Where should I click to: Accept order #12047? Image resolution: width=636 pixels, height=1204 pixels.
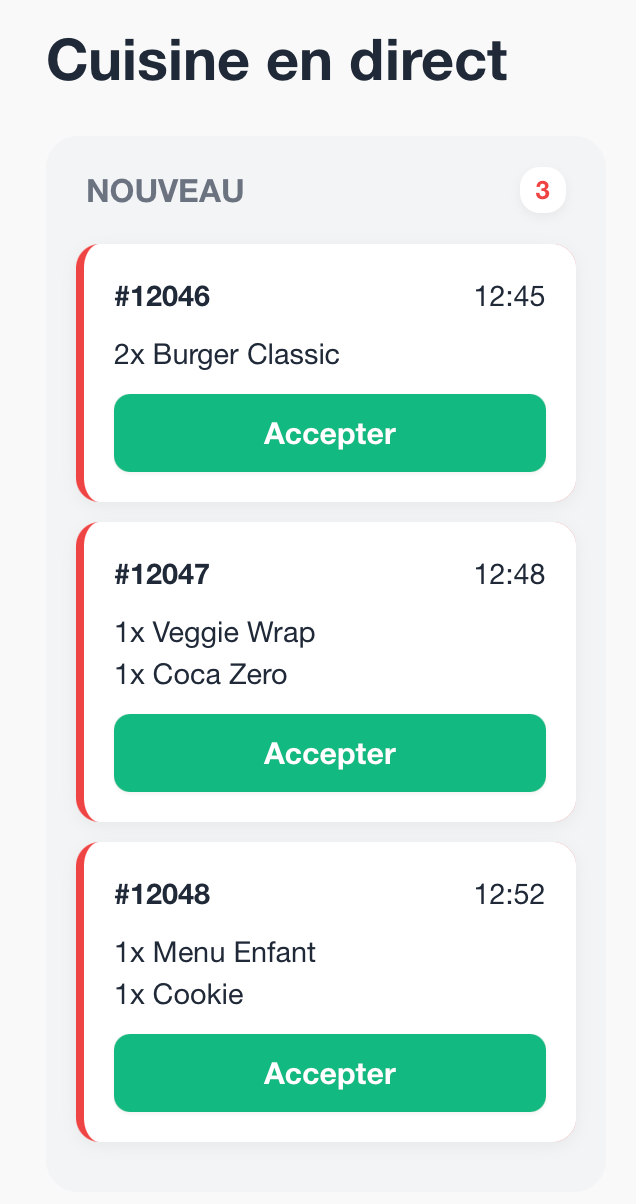329,753
